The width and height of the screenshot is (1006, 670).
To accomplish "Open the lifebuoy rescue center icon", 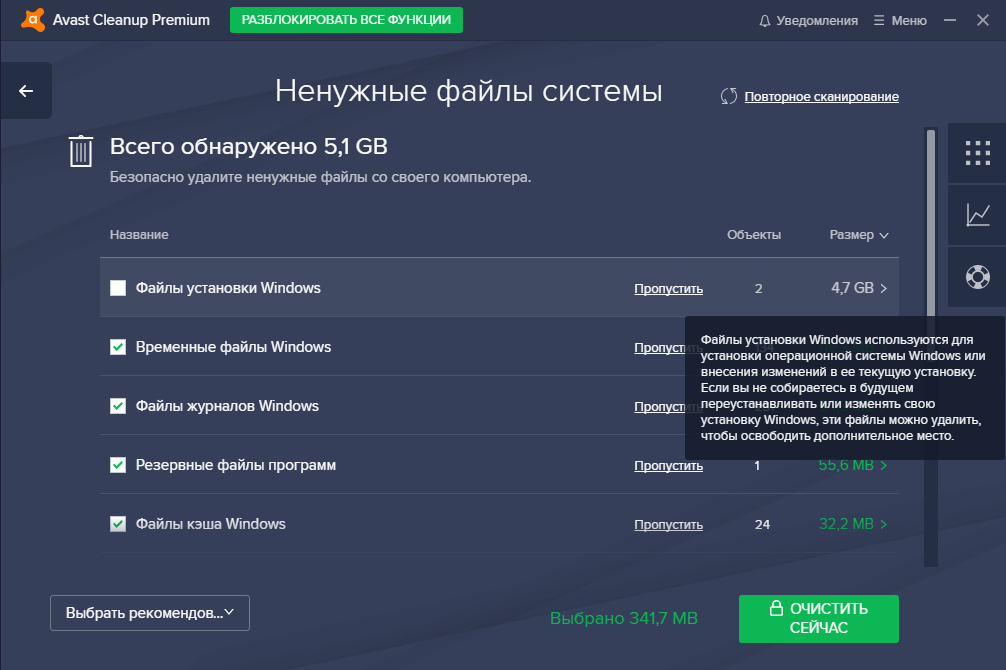I will [x=978, y=277].
